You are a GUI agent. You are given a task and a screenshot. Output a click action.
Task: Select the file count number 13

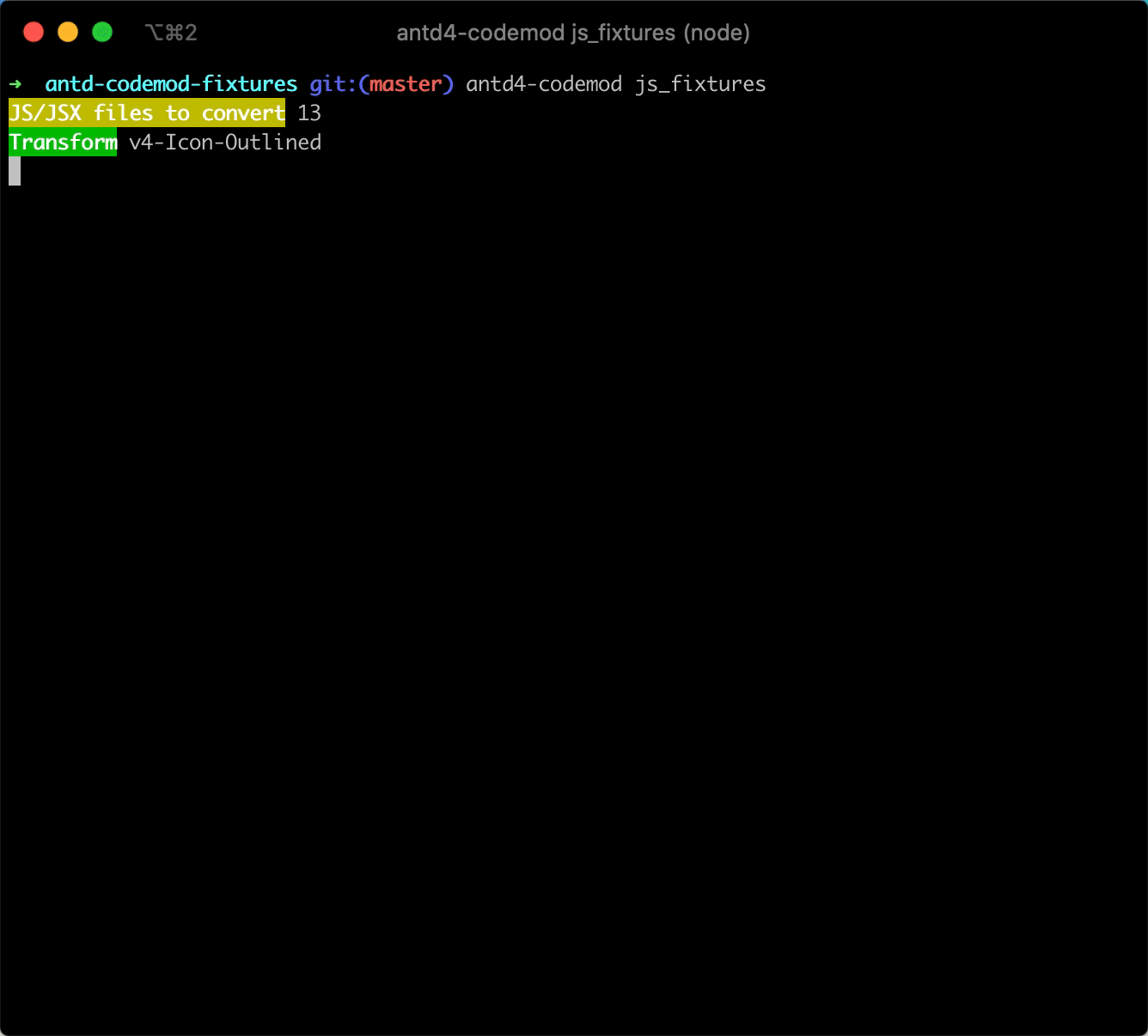(x=309, y=113)
